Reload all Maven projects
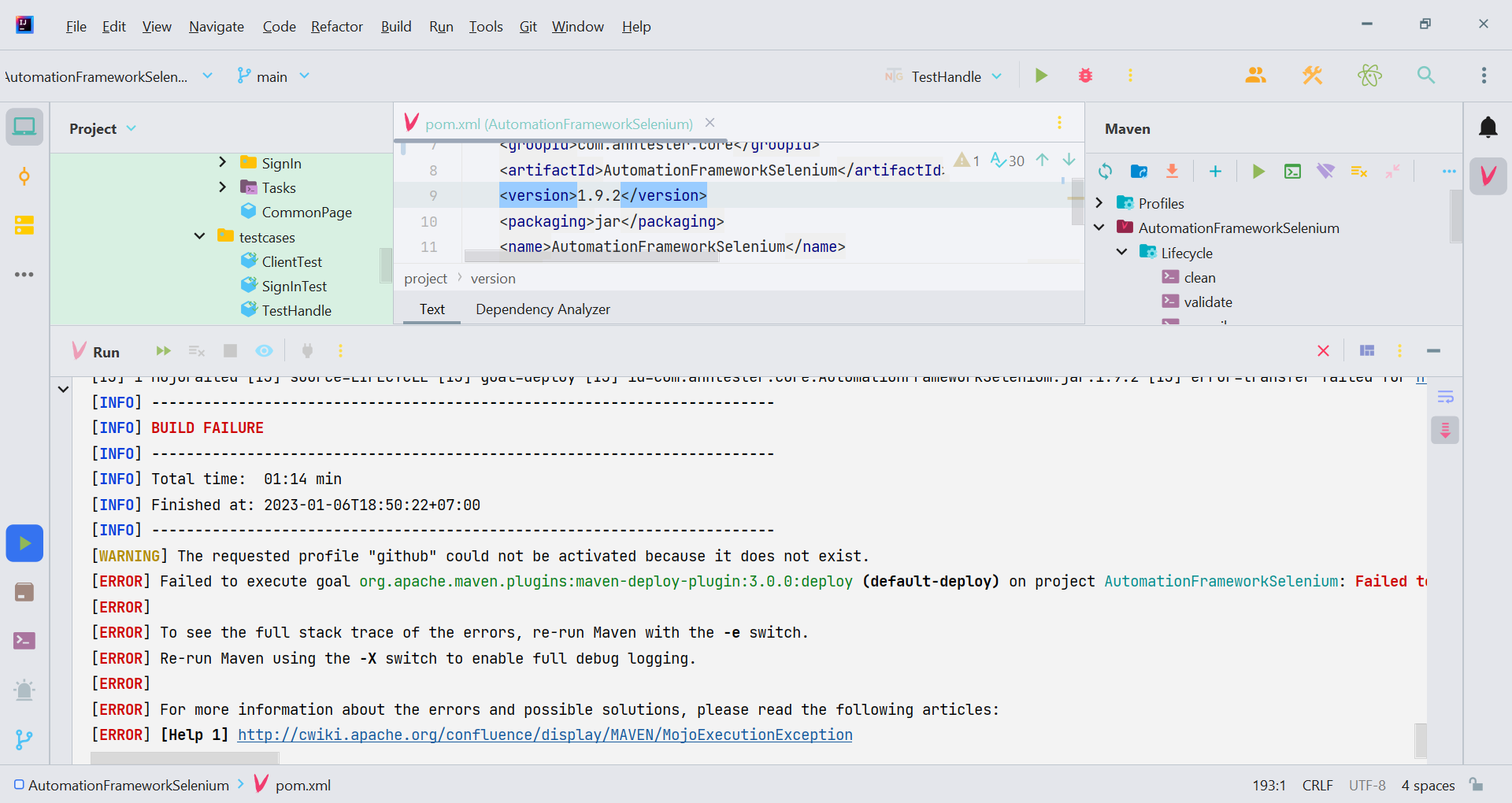This screenshot has height=803, width=1512. click(x=1105, y=172)
